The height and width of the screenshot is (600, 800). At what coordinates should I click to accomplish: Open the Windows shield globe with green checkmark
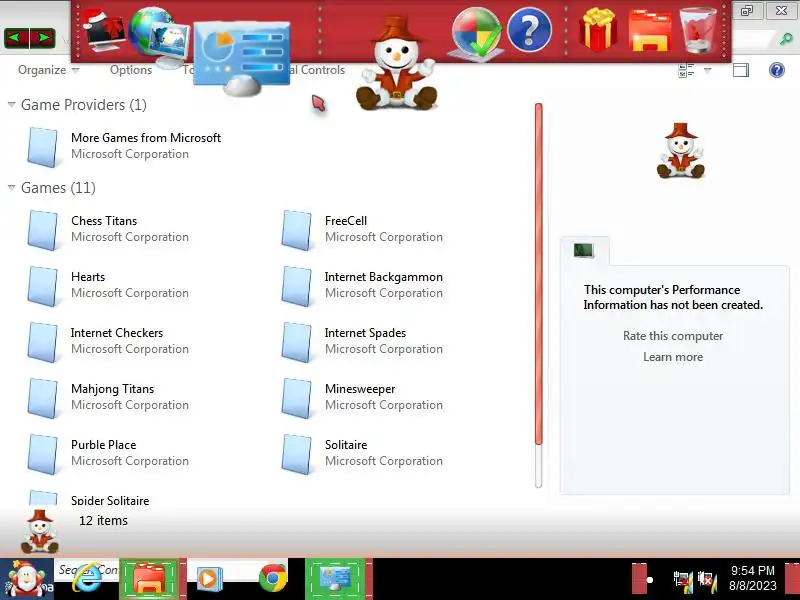[x=475, y=34]
